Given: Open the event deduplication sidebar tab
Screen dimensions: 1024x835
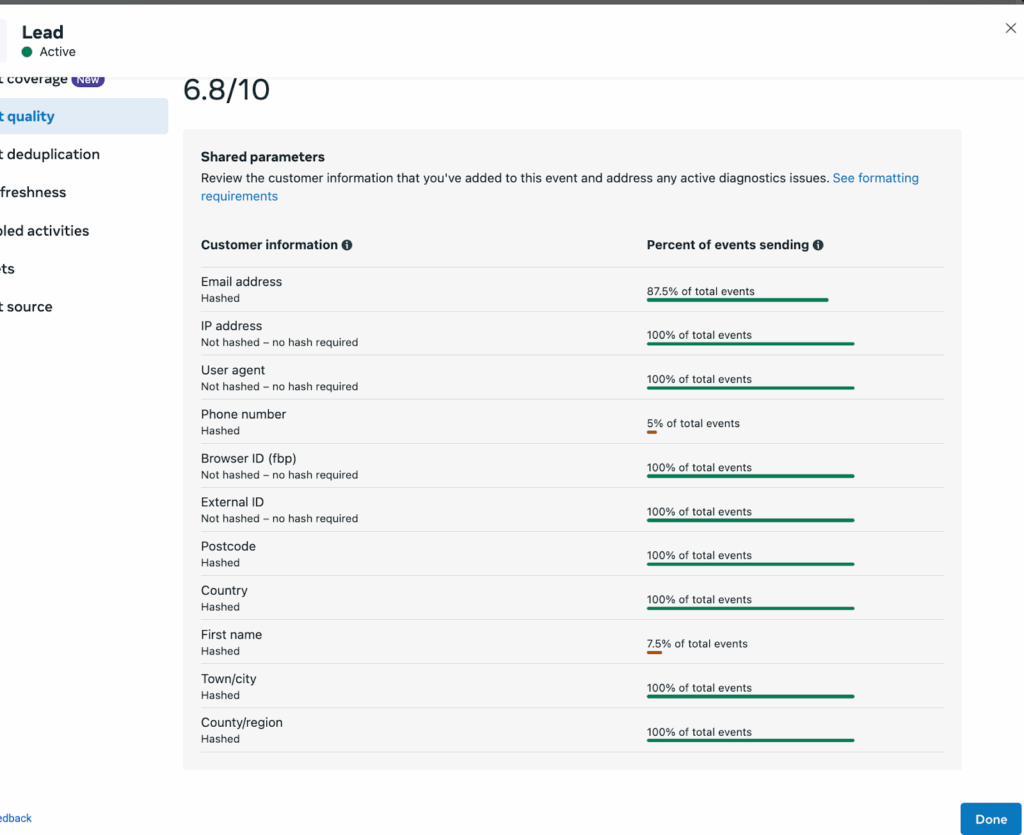Looking at the screenshot, I should pyautogui.click(x=52, y=154).
